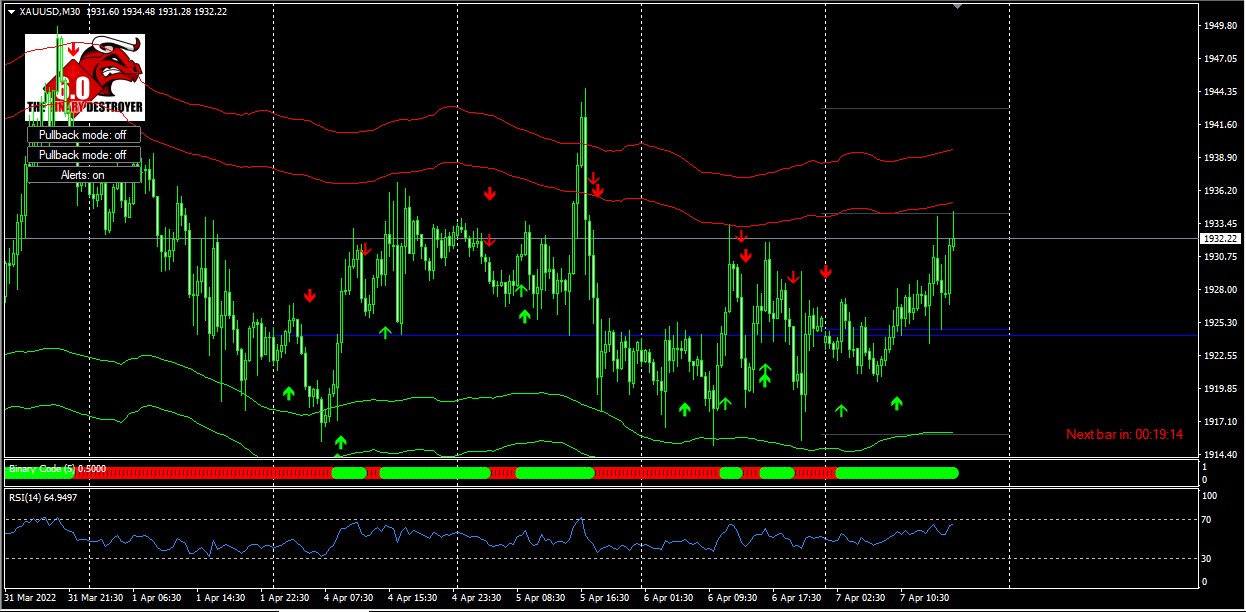Click the 4 Apr 15:30 time axis label
The height and width of the screenshot is (612, 1246).
pos(414,598)
